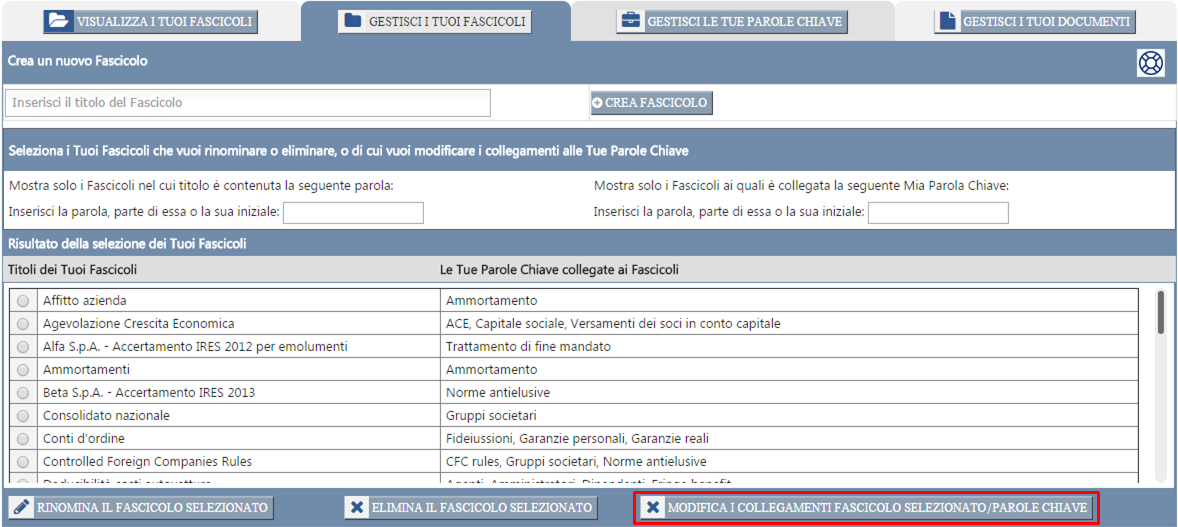The width and height of the screenshot is (1178, 527).
Task: Click the Mia Parola Chiave filter input
Action: [x=938, y=213]
